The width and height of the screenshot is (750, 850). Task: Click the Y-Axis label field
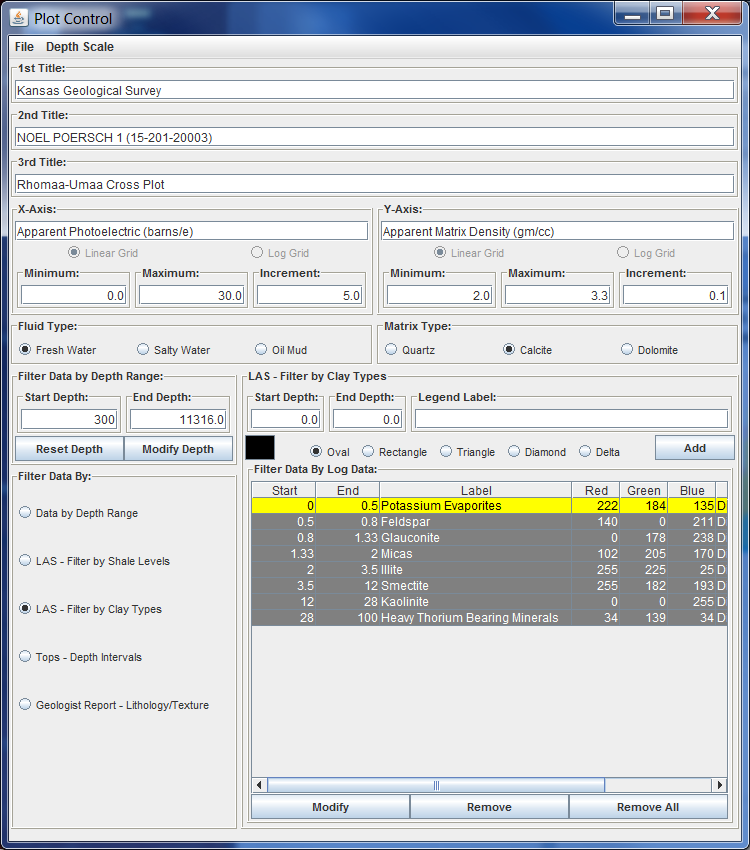pyautogui.click(x=557, y=231)
